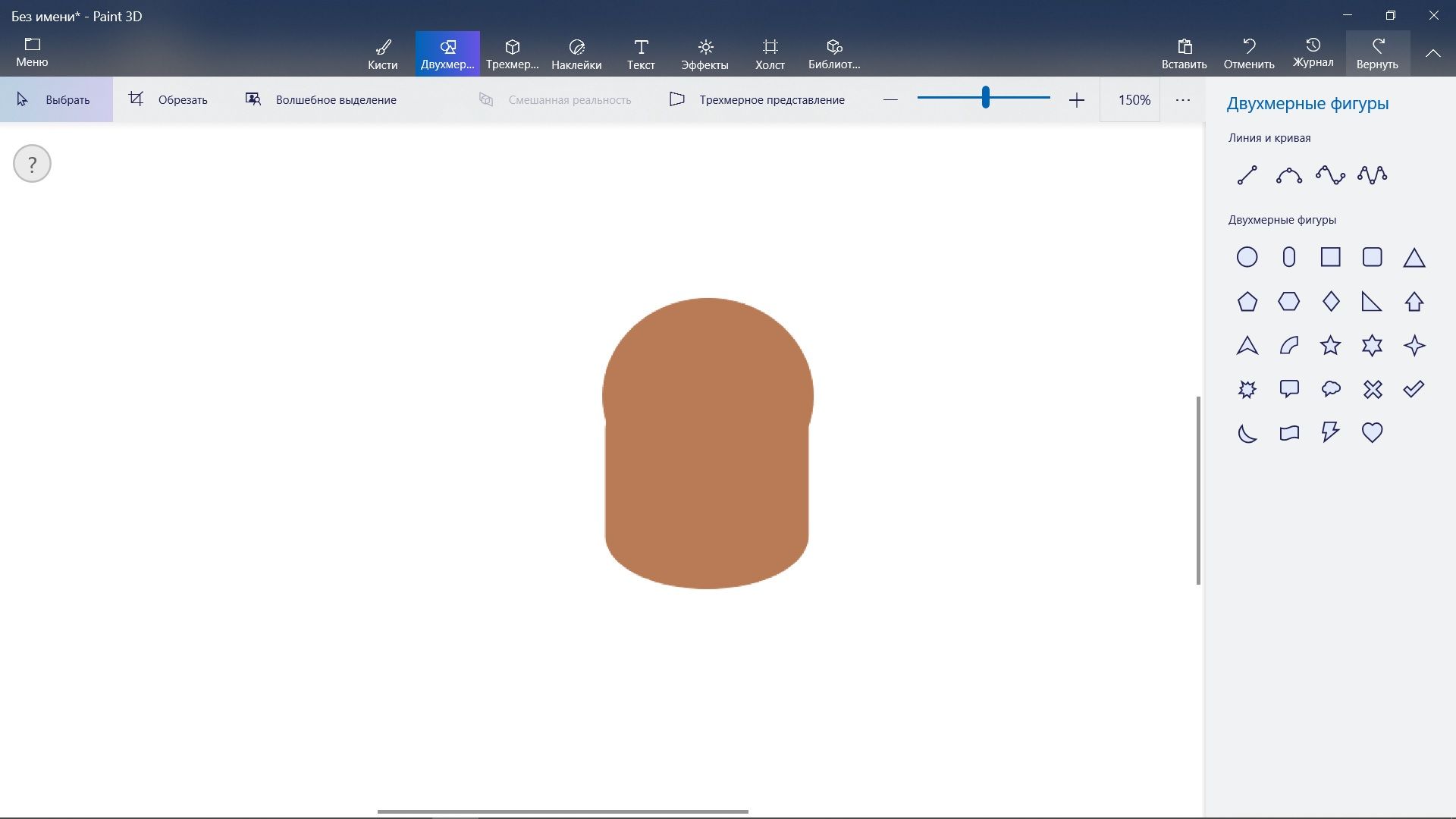Open the help question mark button

click(x=32, y=164)
